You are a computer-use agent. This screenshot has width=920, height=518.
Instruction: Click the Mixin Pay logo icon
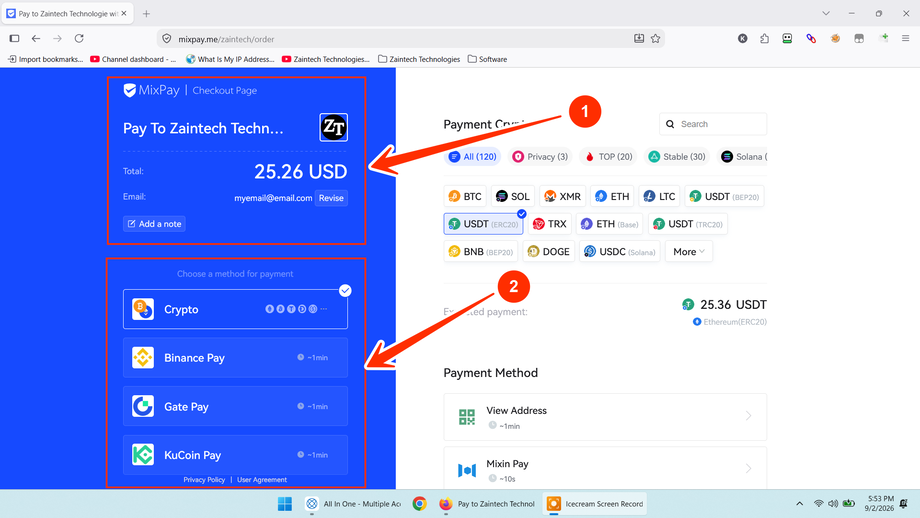point(466,470)
